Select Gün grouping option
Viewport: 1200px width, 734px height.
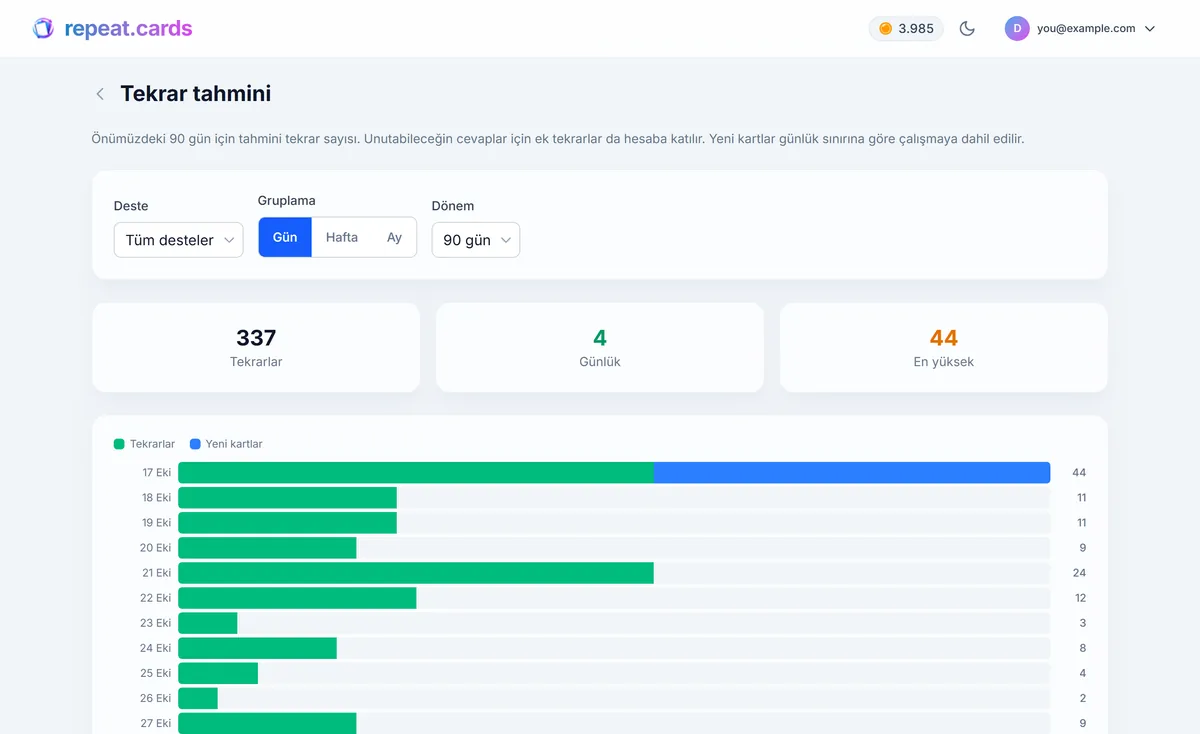pyautogui.click(x=285, y=237)
